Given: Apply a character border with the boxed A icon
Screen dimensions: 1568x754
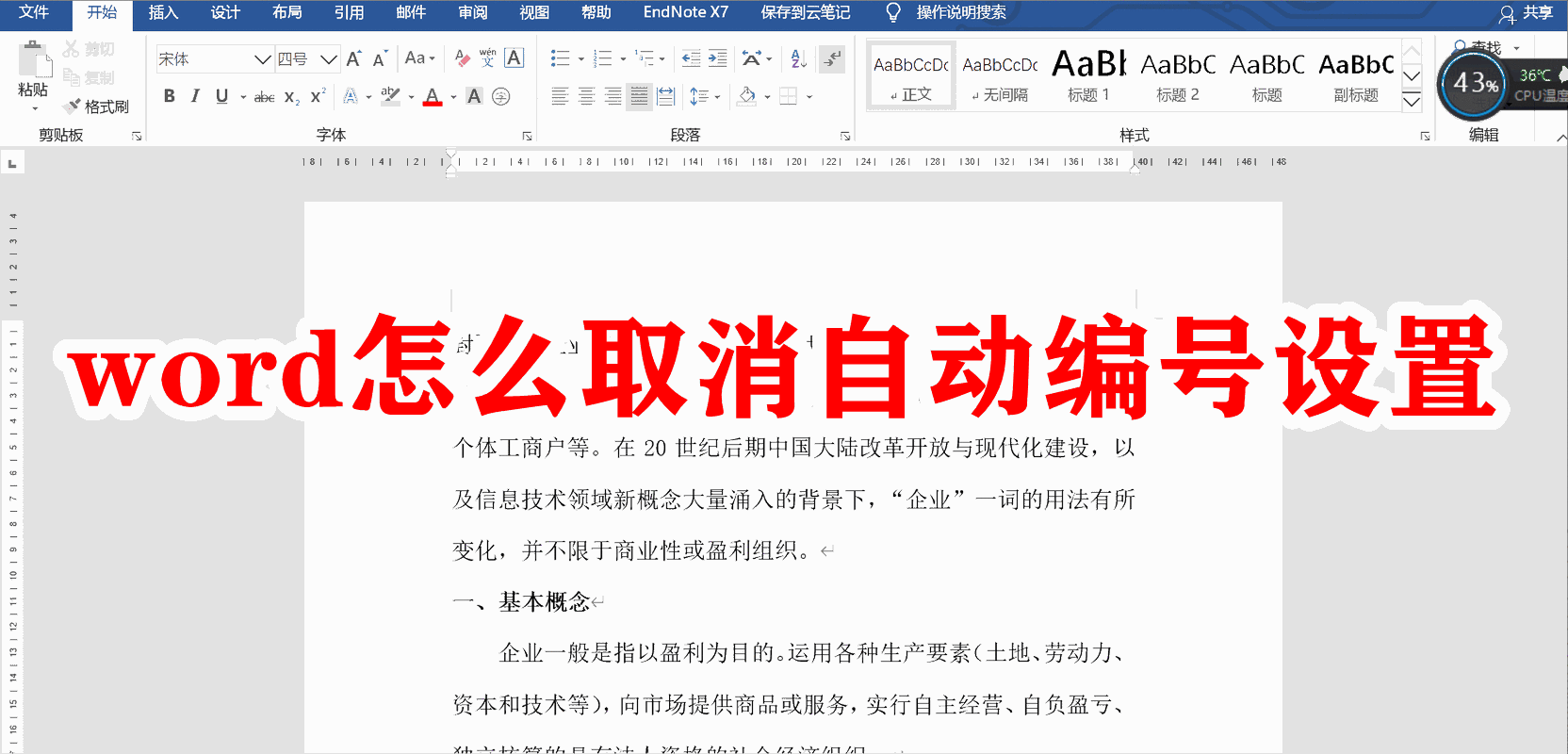Looking at the screenshot, I should 514,58.
